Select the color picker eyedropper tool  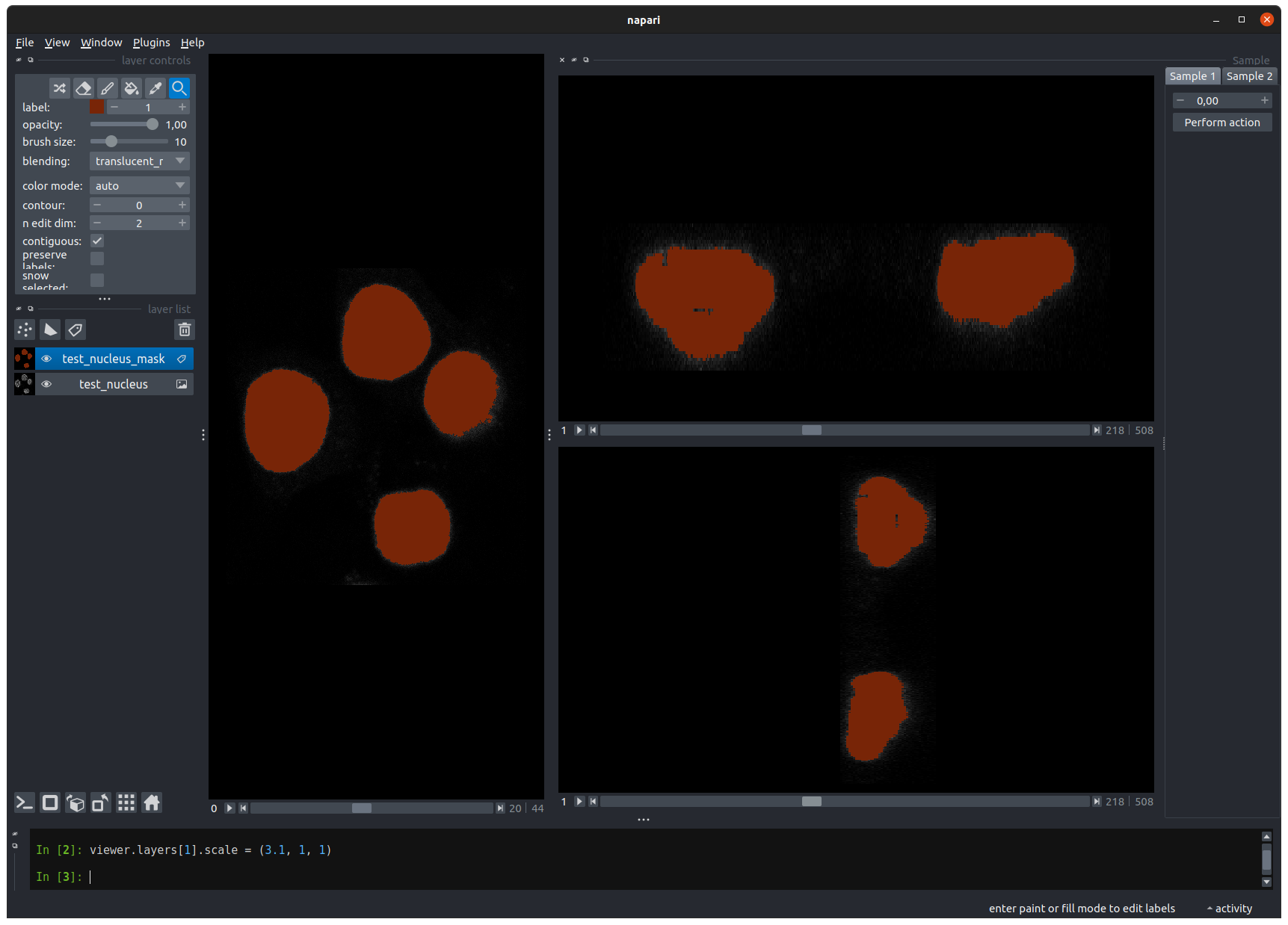(155, 88)
